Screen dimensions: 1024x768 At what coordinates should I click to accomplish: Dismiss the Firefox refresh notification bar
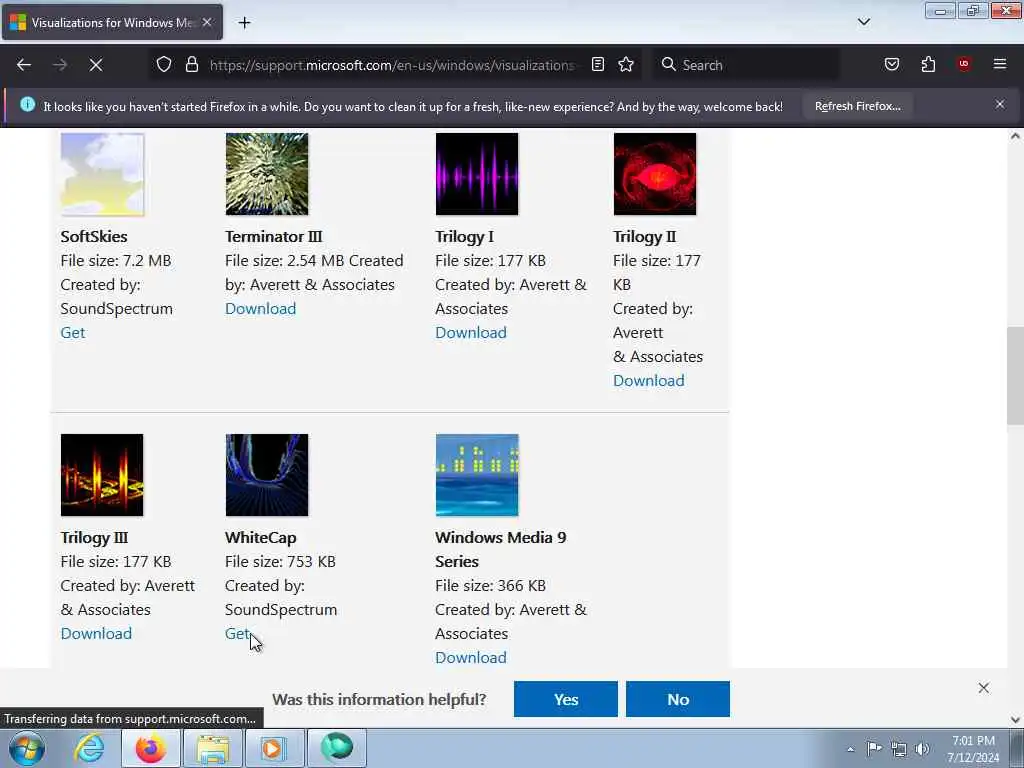click(x=1000, y=104)
